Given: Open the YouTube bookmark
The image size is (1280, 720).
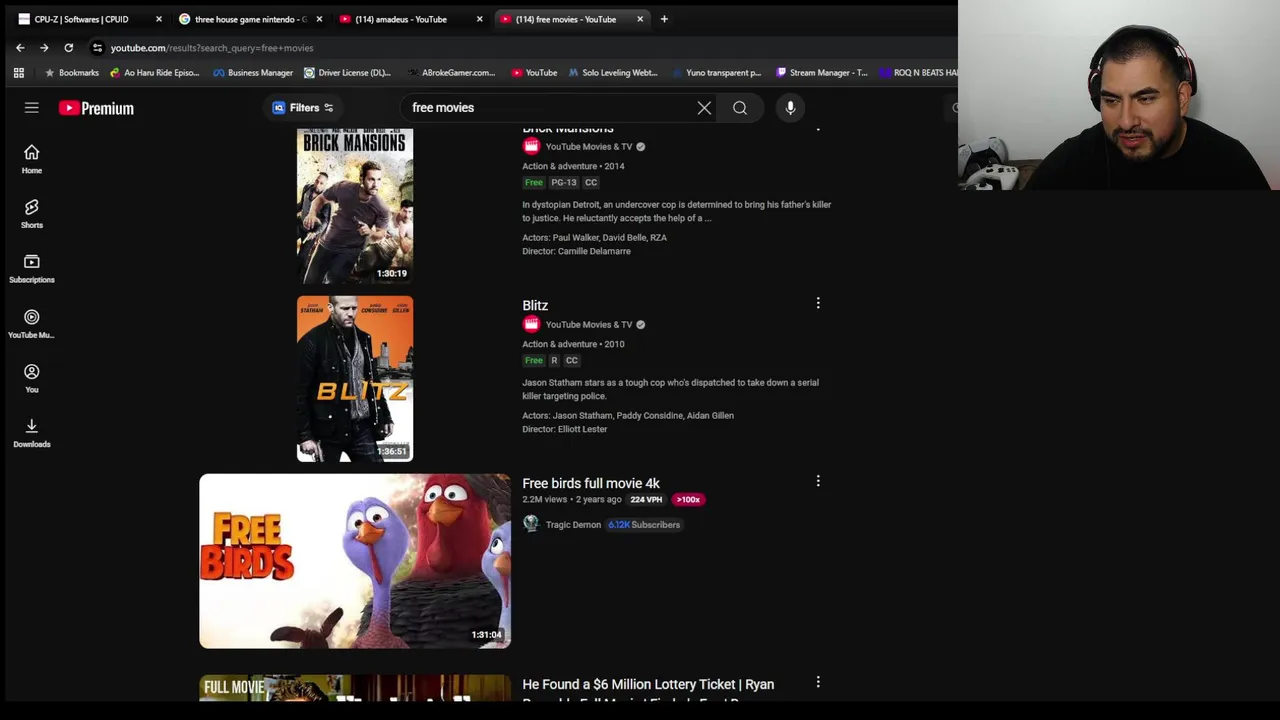Looking at the screenshot, I should click(x=534, y=73).
